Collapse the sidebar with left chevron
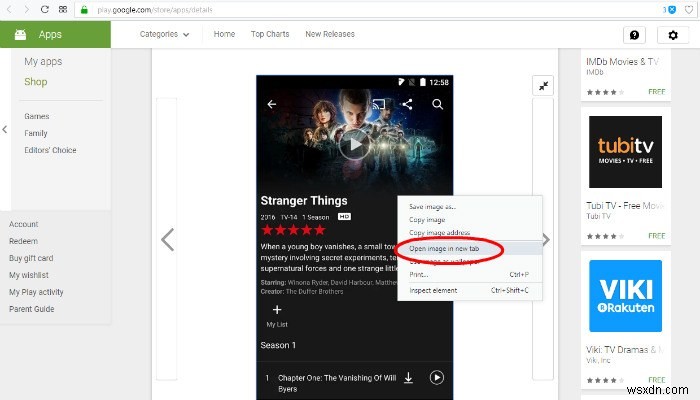This screenshot has width=700, height=400. [5, 129]
